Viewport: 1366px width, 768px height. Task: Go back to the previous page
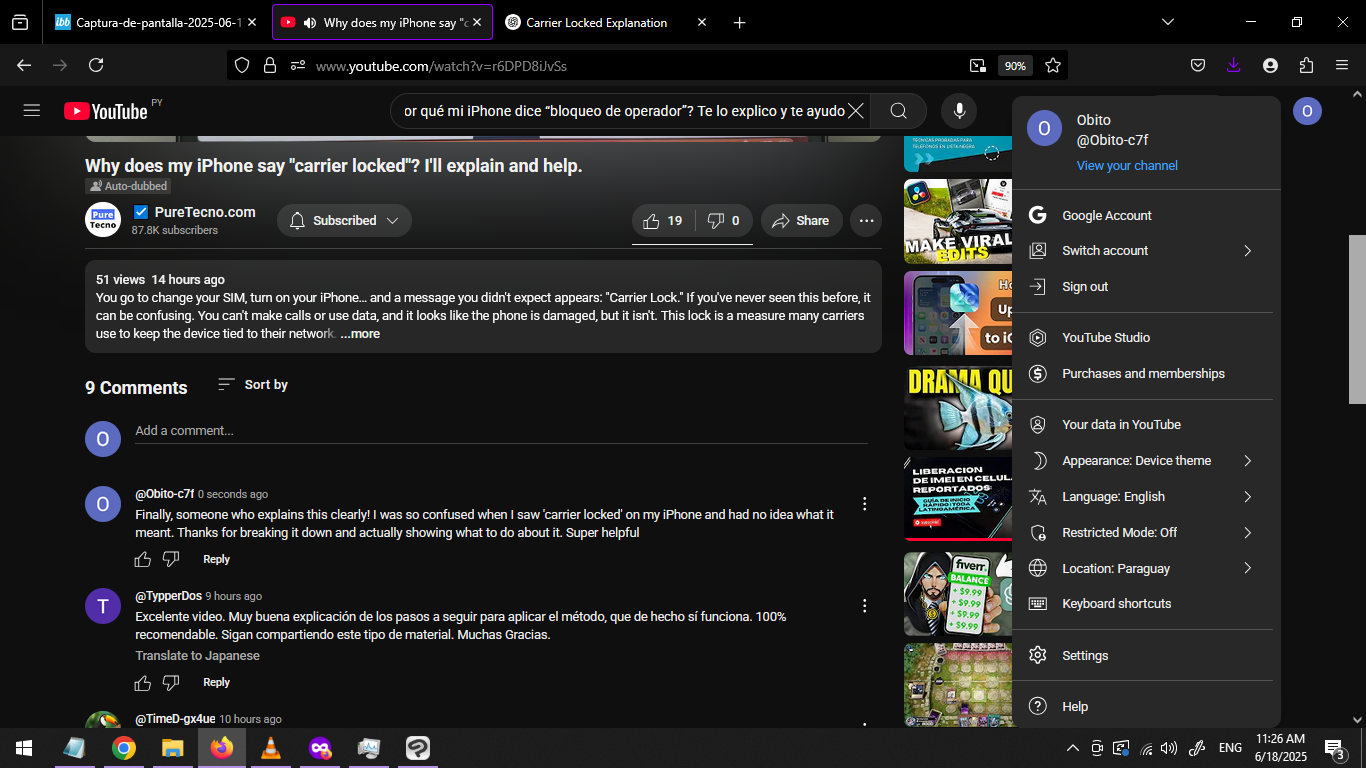(x=24, y=66)
